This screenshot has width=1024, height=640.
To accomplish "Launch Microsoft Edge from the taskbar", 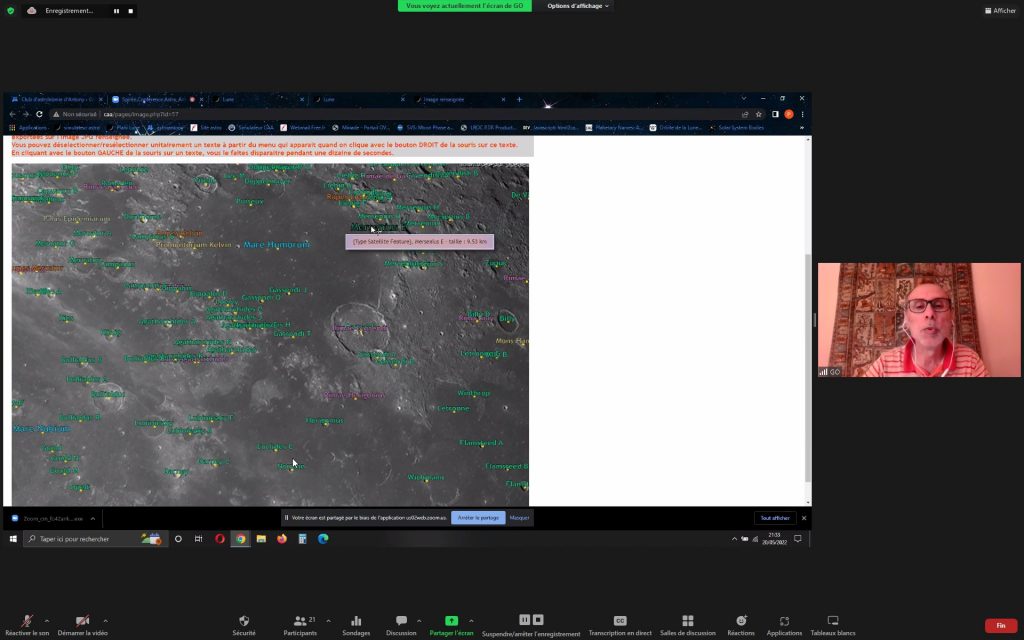I will [323, 539].
